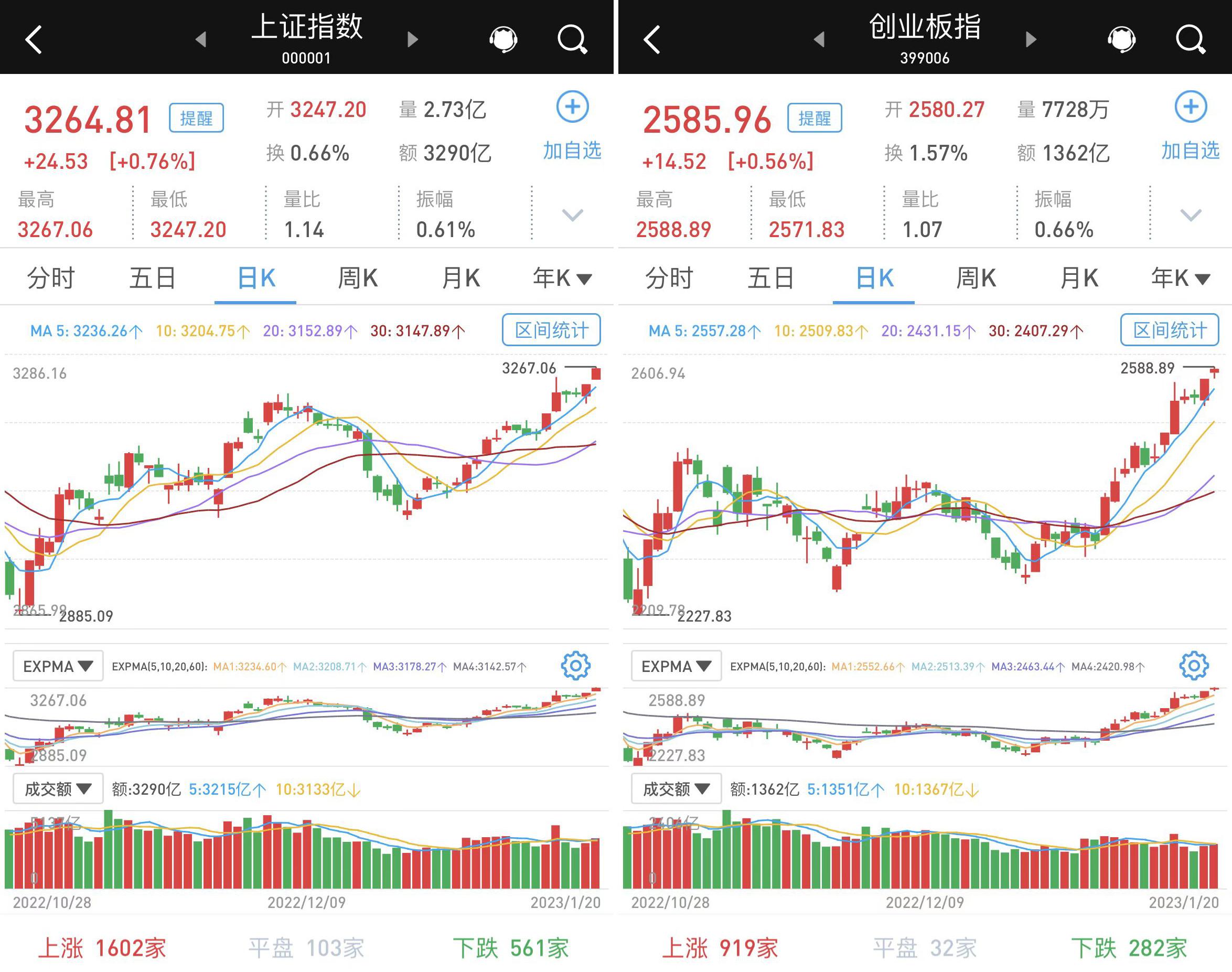Open indicator settings gear on 创业板指 chart
Image resolution: width=1232 pixels, height=972 pixels.
(1194, 665)
